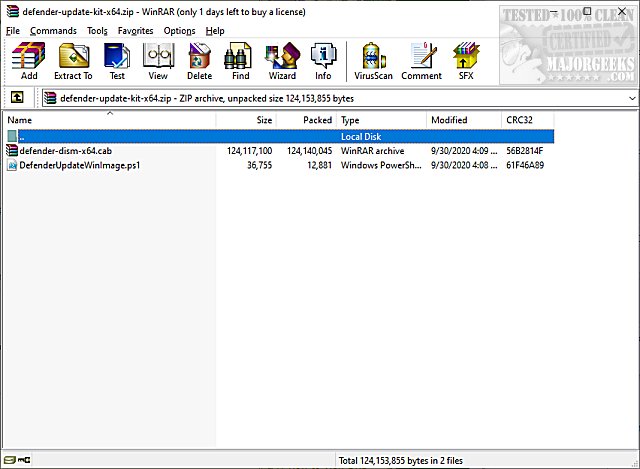Image resolution: width=640 pixels, height=469 pixels.
Task: Click modified date 9/30/2020 4:09
Action: 464,151
